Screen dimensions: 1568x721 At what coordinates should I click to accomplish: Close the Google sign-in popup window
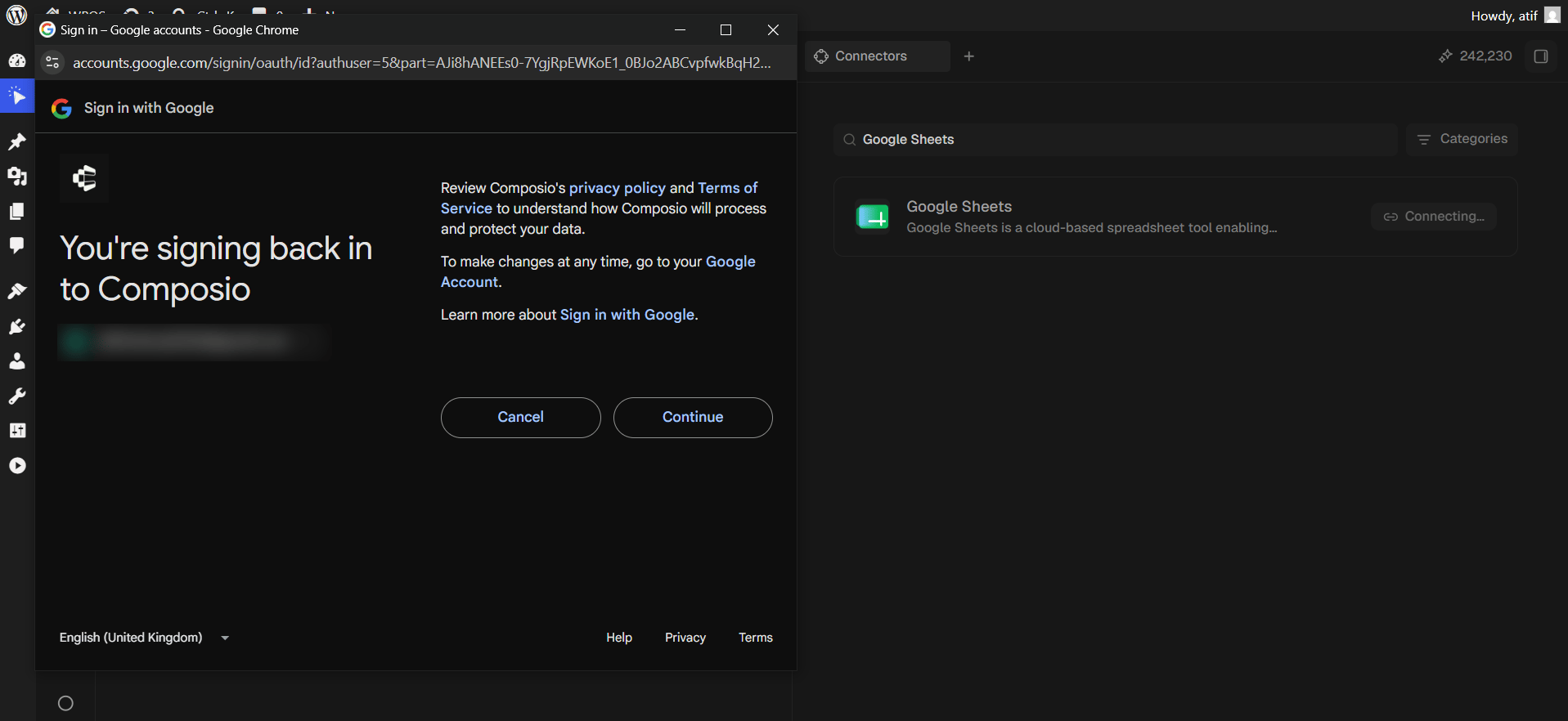pos(773,30)
